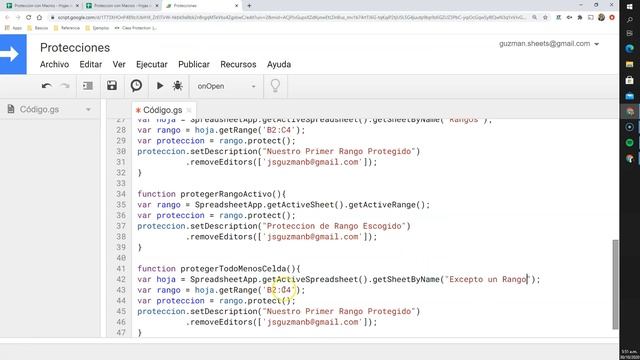The width and height of the screenshot is (640, 360).
Task: Open the Class Protection bookmark
Action: coord(135,28)
